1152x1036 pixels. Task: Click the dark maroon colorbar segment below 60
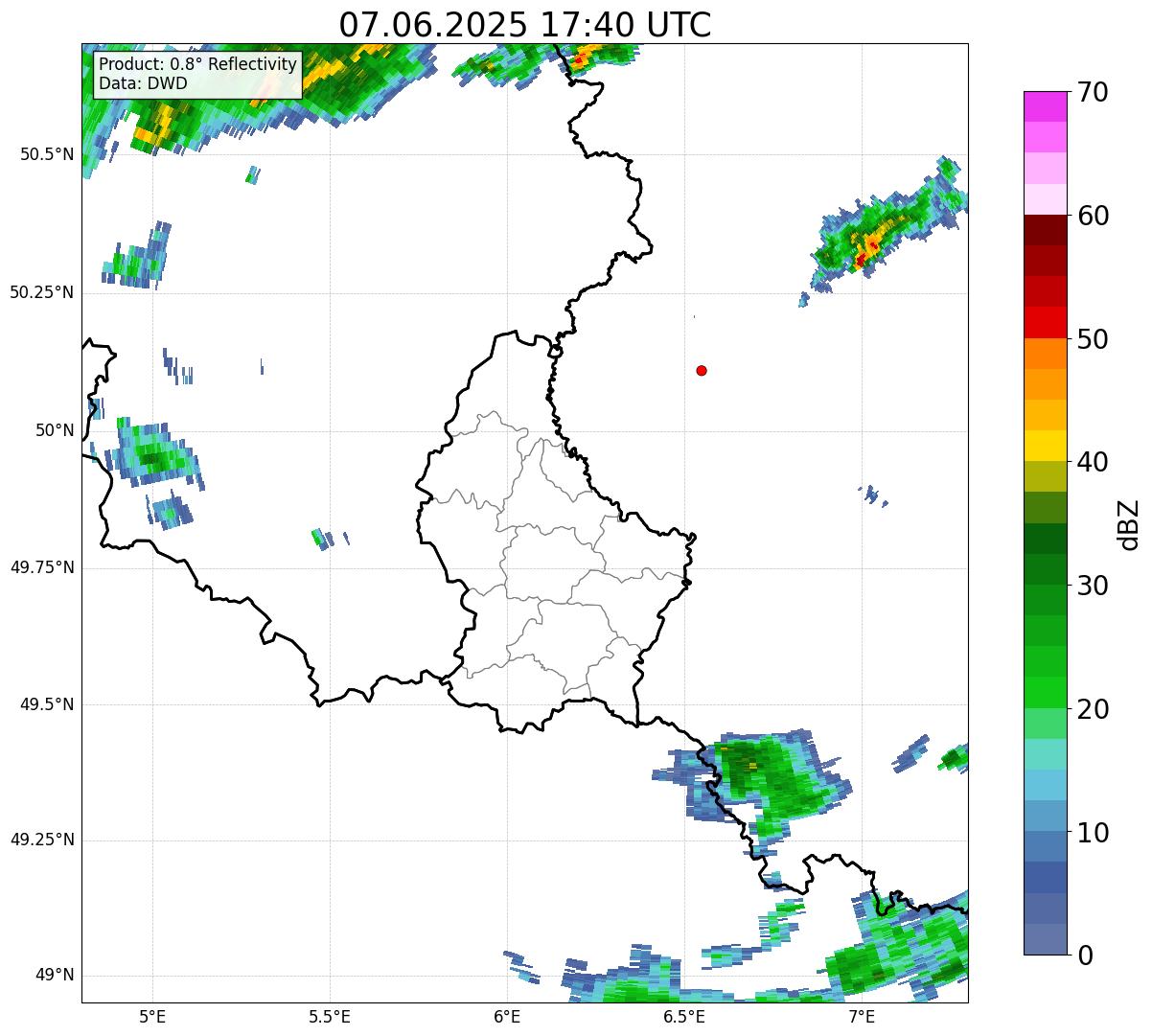(x=1045, y=230)
